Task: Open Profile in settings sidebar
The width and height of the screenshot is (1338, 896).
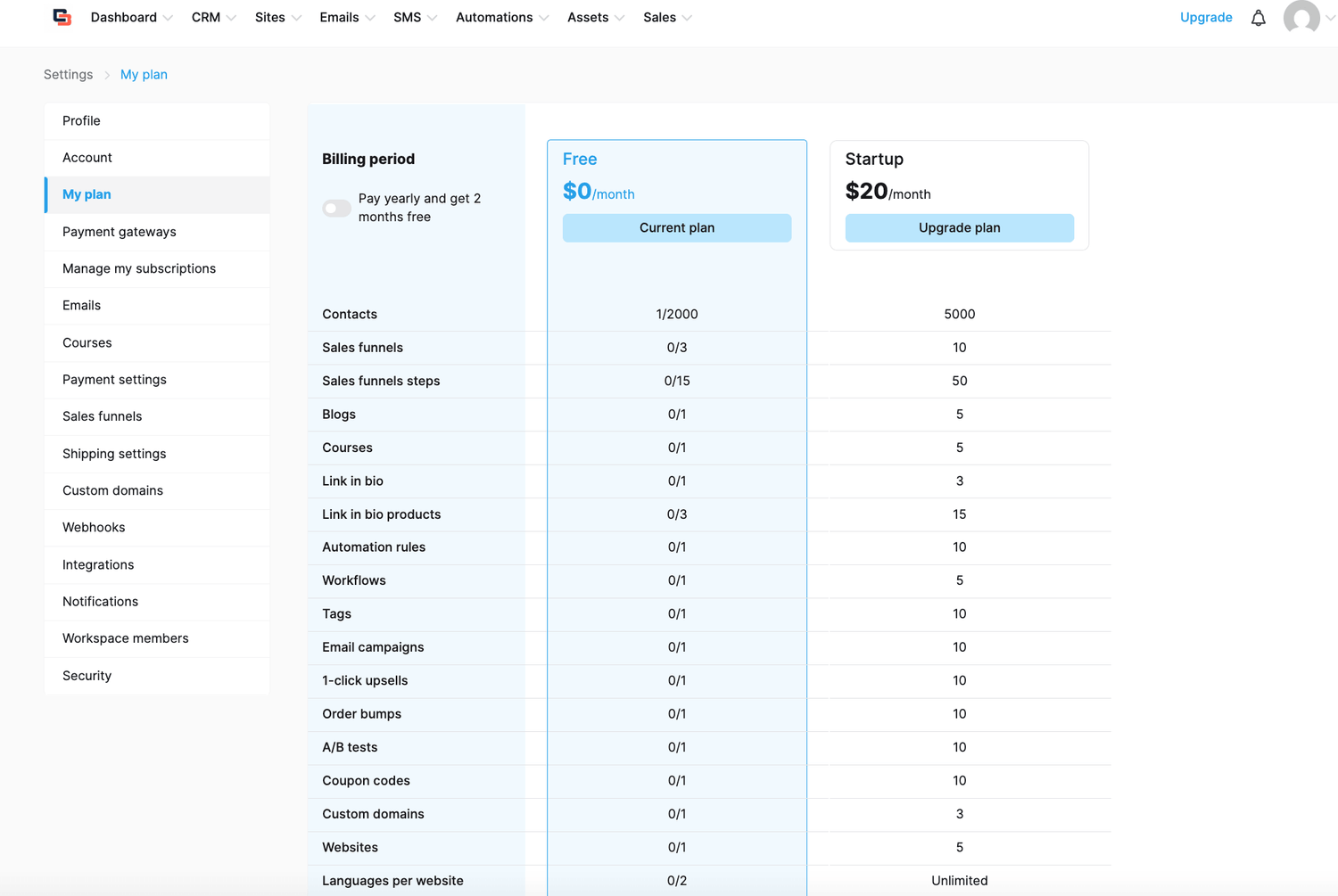Action: click(157, 120)
